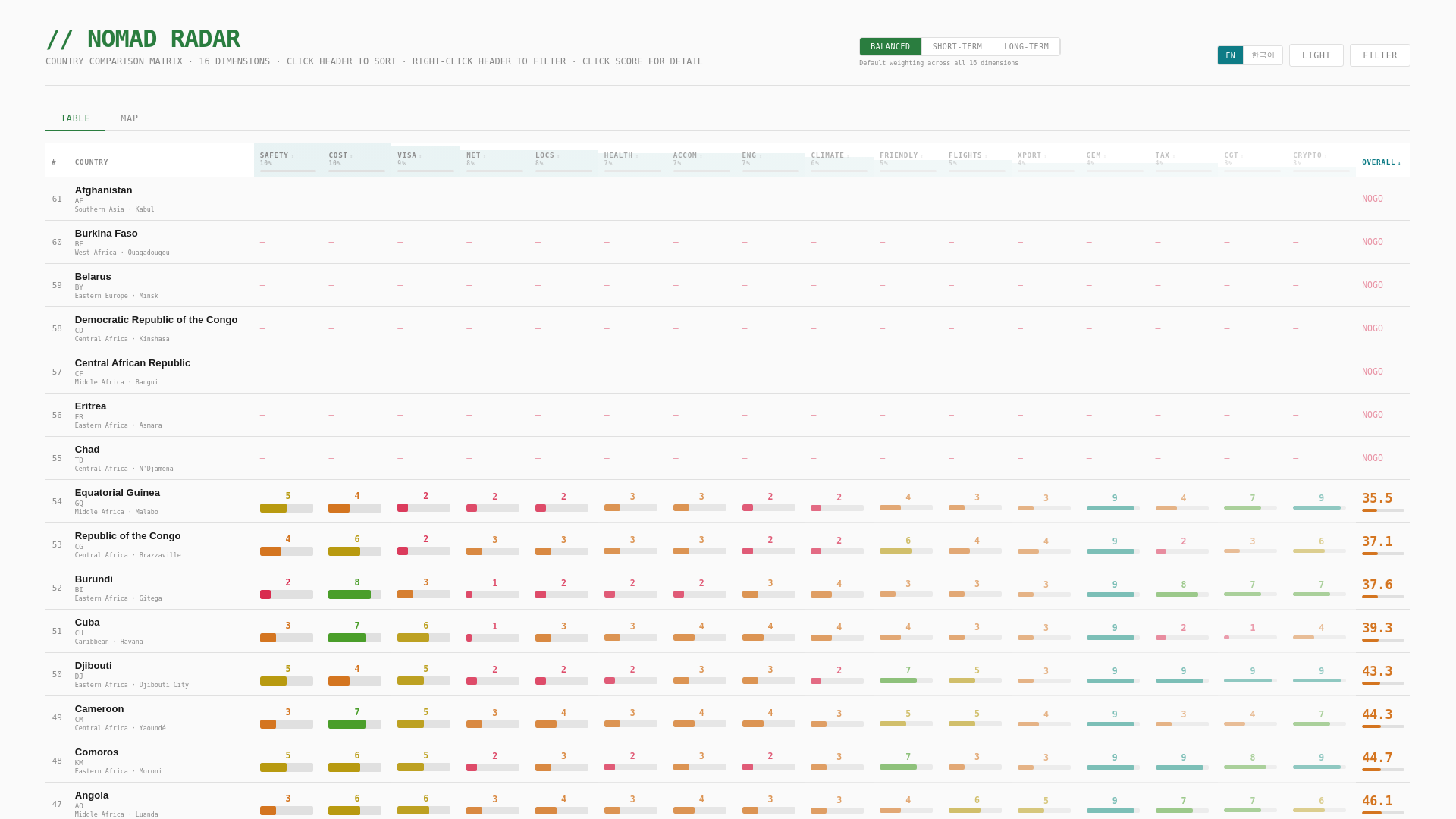Sort by NET column header
Screen dimensions: 1456x819
coord(473,155)
